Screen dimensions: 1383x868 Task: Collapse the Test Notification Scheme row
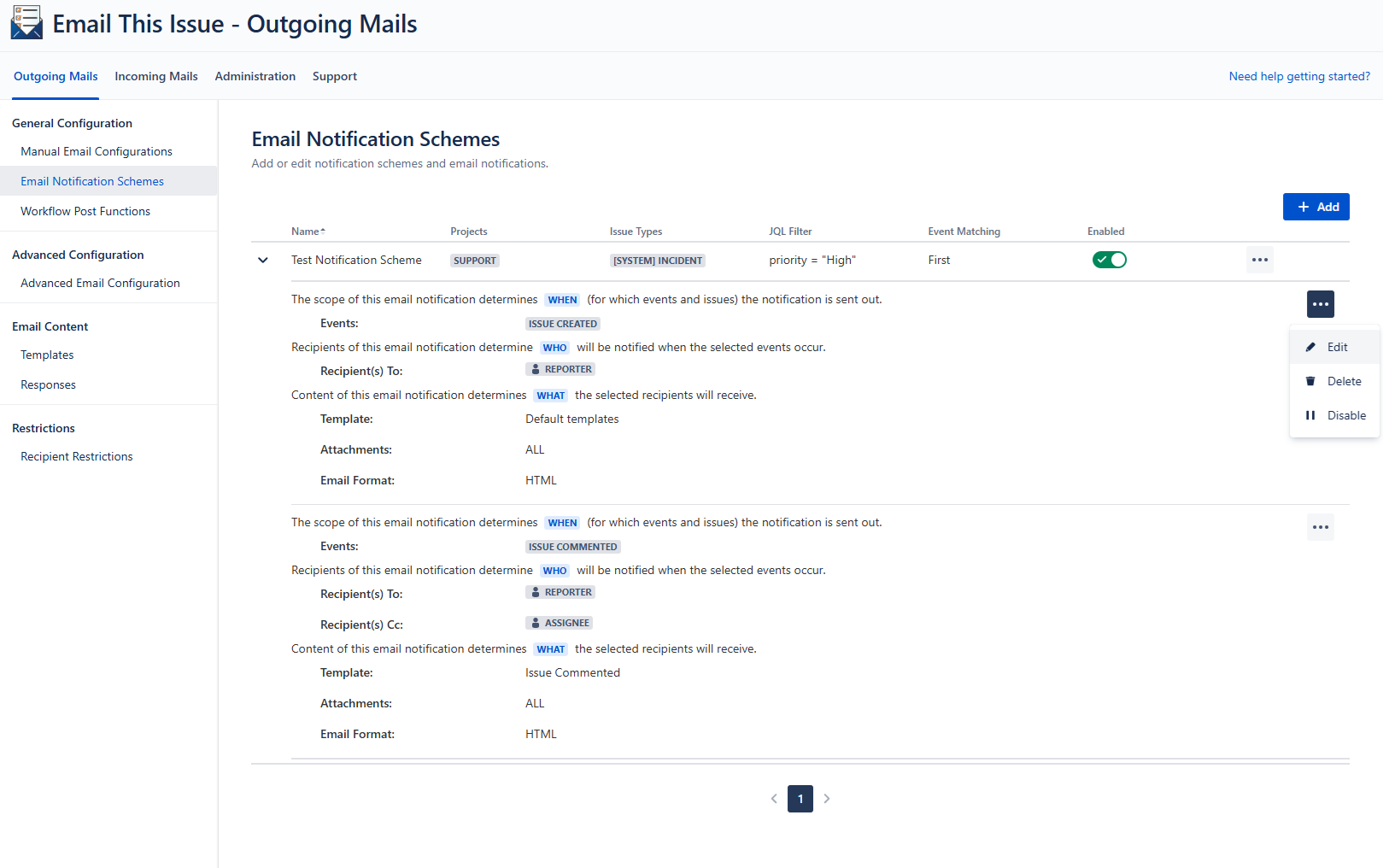(x=263, y=260)
